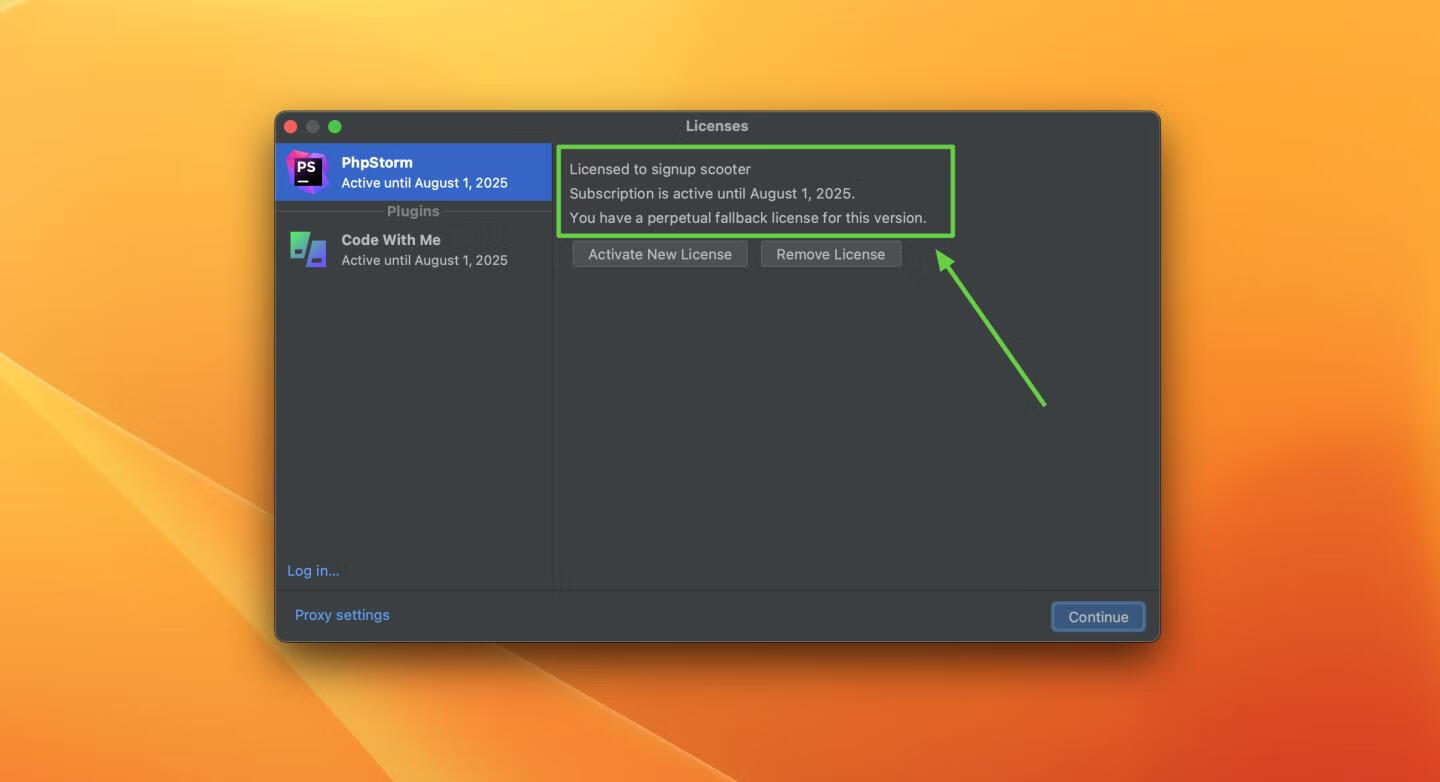Click Remove License button
Screen dimensions: 1440x782
tap(831, 254)
